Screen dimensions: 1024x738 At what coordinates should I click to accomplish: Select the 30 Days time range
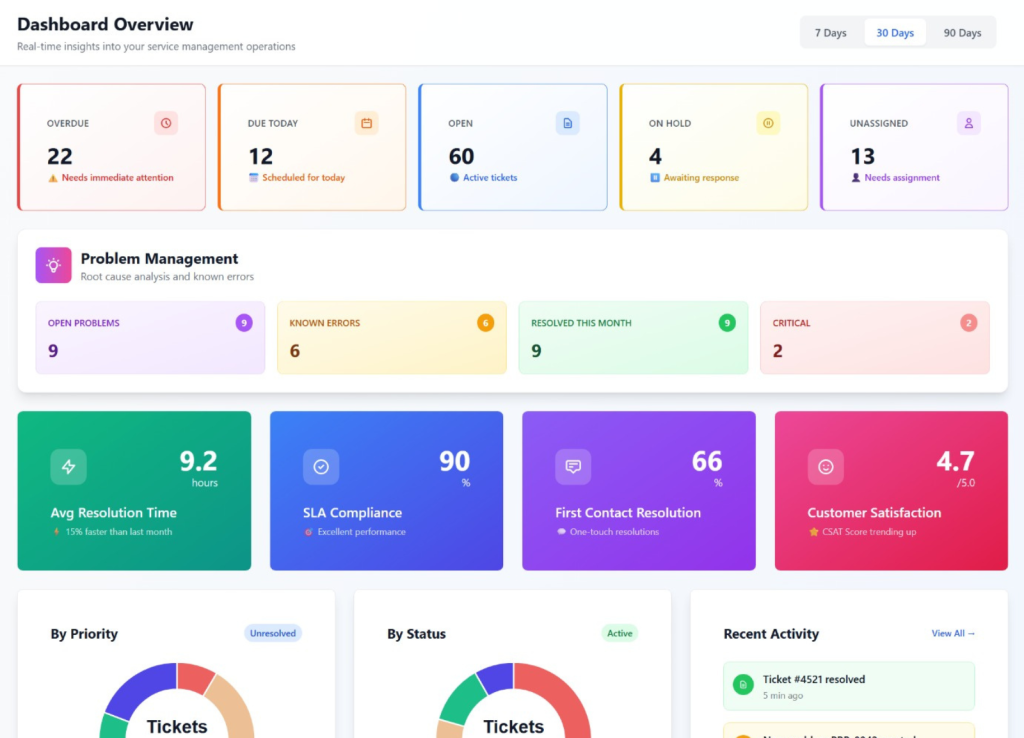coord(895,33)
